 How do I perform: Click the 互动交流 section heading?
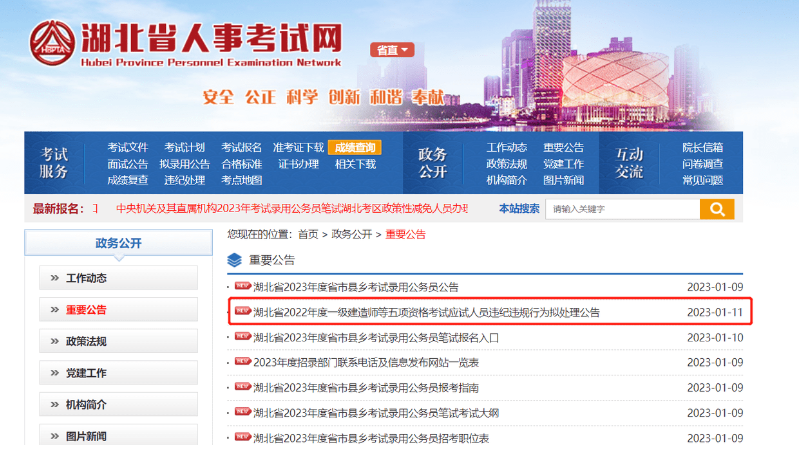coord(629,163)
